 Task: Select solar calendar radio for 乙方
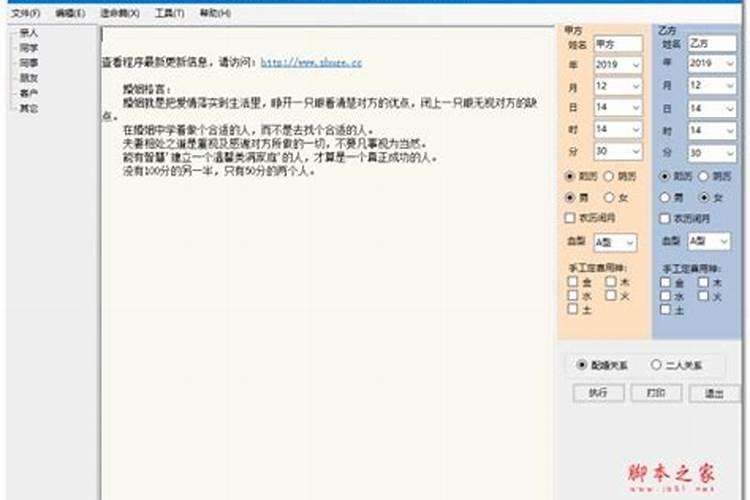pos(664,176)
